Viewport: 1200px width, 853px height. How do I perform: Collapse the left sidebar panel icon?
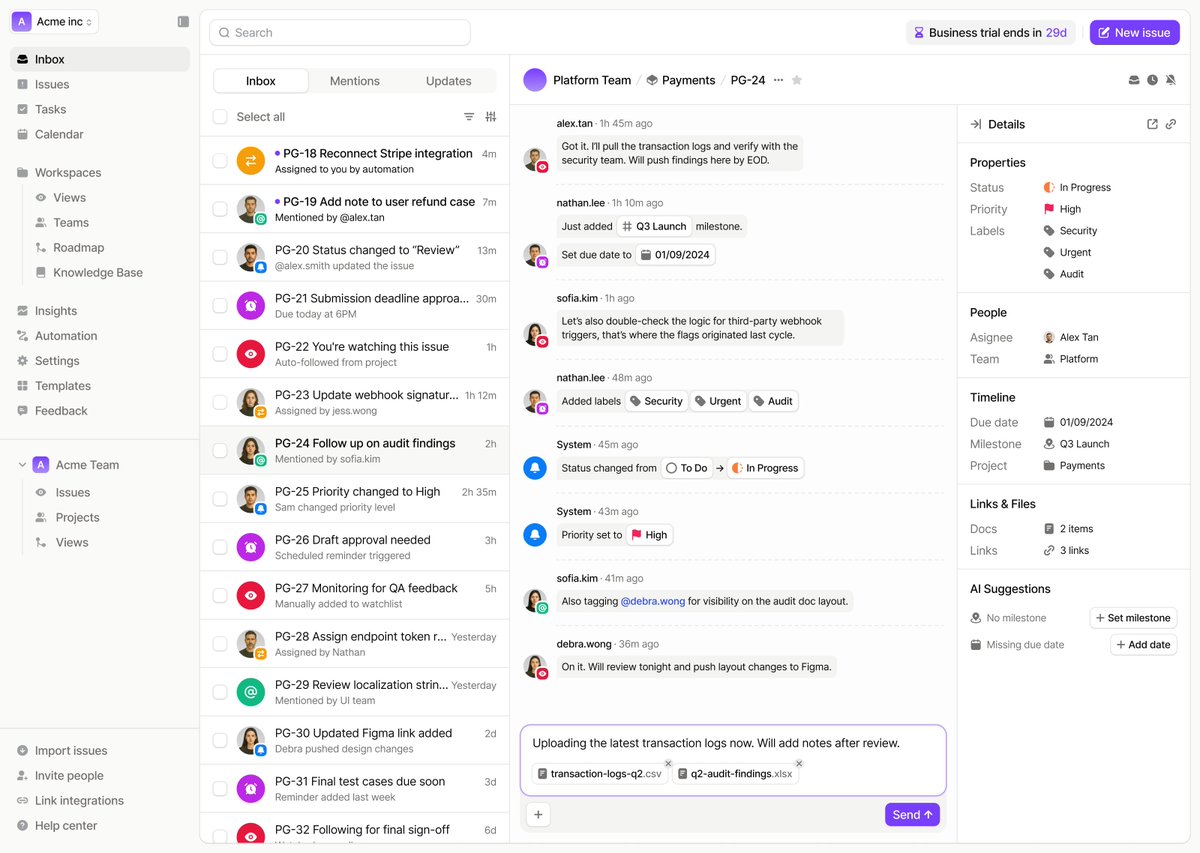pos(183,21)
